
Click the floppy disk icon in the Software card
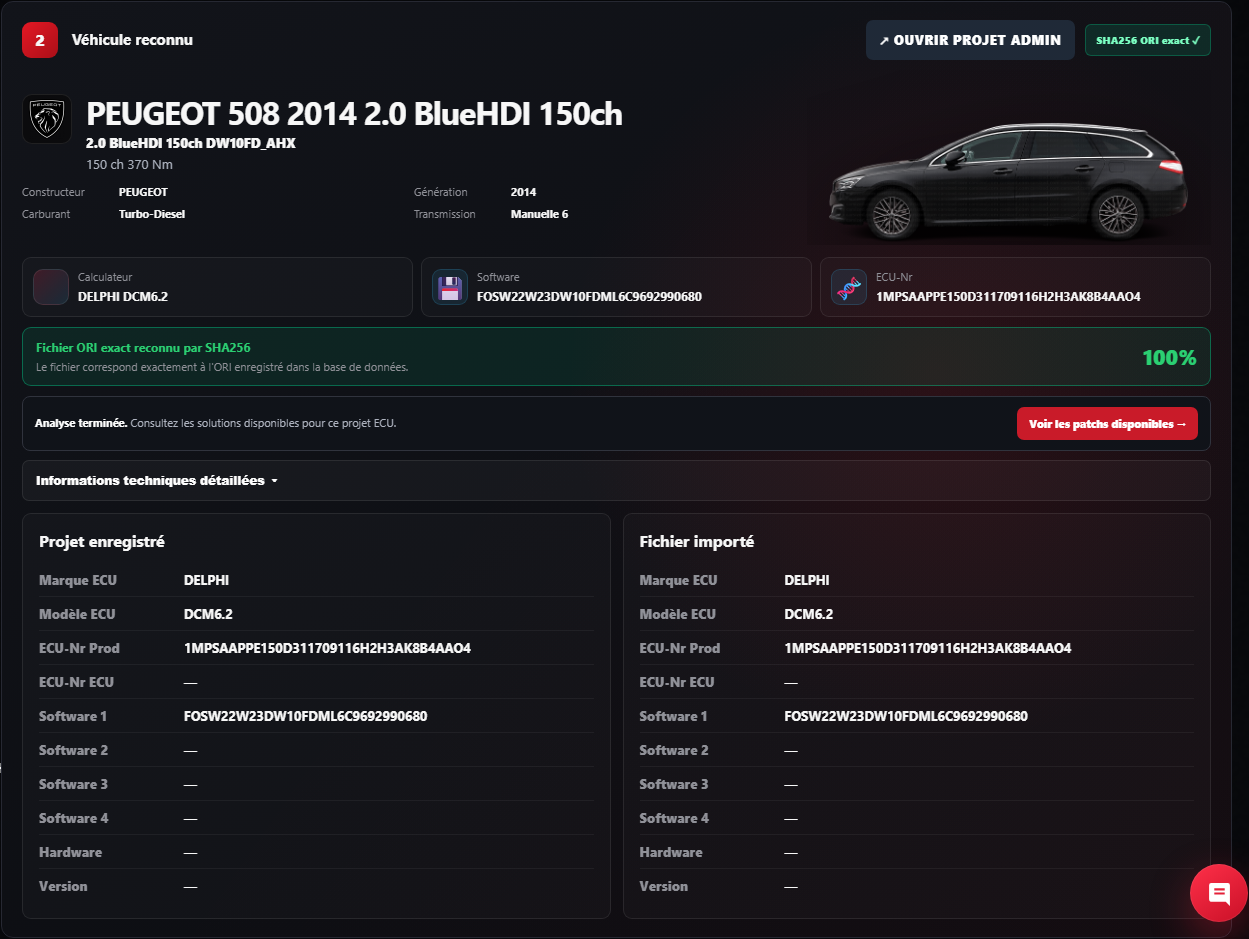[450, 287]
